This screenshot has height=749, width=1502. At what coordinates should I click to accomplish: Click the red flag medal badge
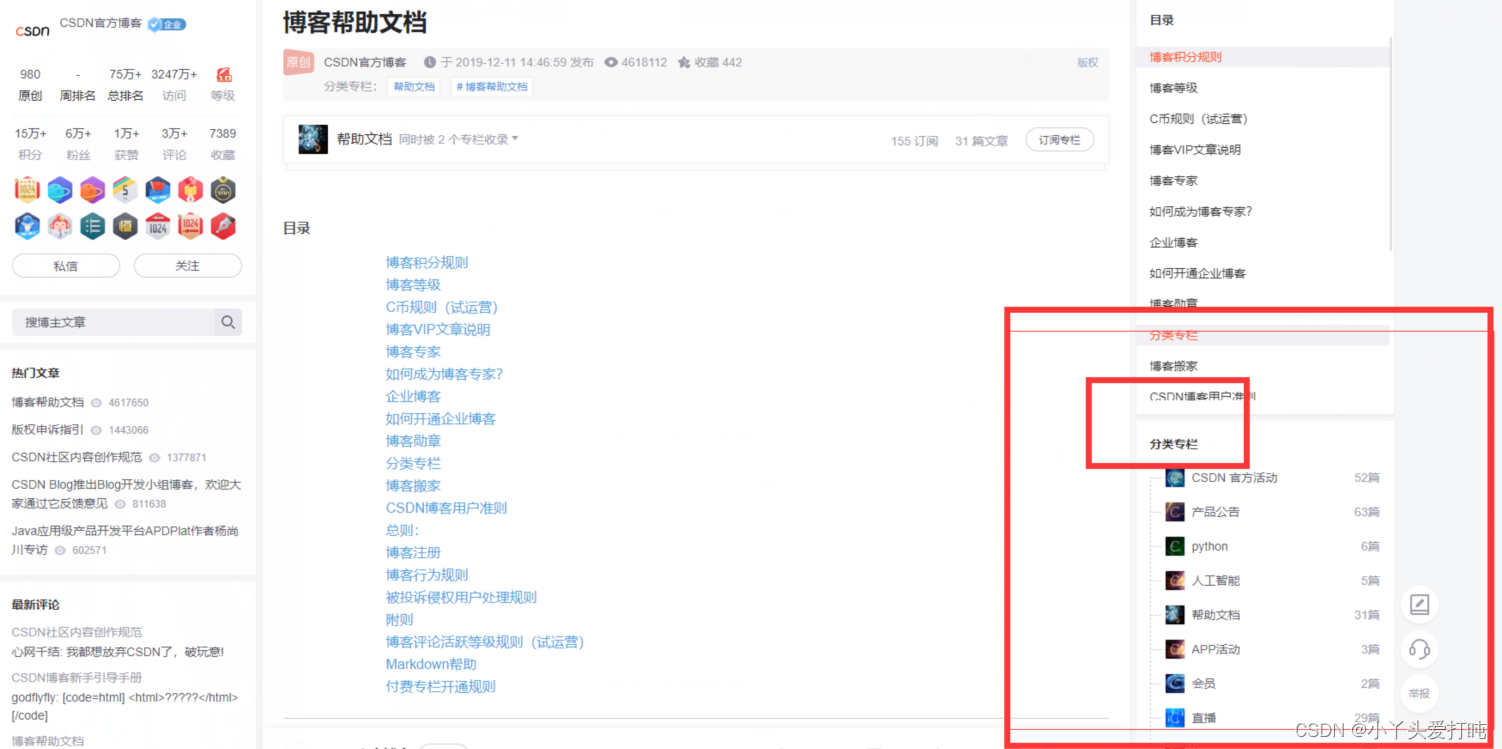tap(158, 190)
